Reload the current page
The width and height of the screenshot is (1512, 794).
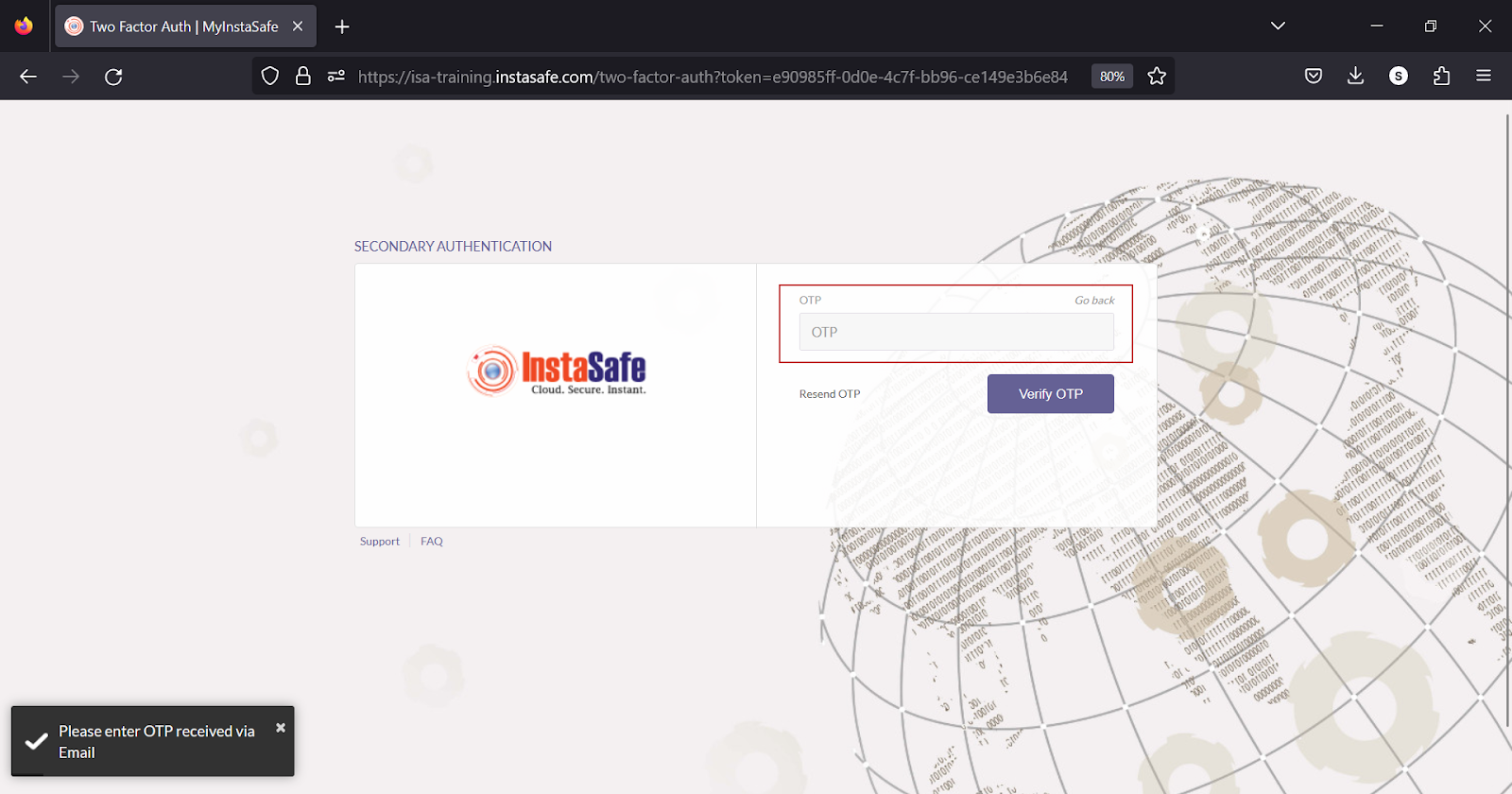pyautogui.click(x=113, y=77)
